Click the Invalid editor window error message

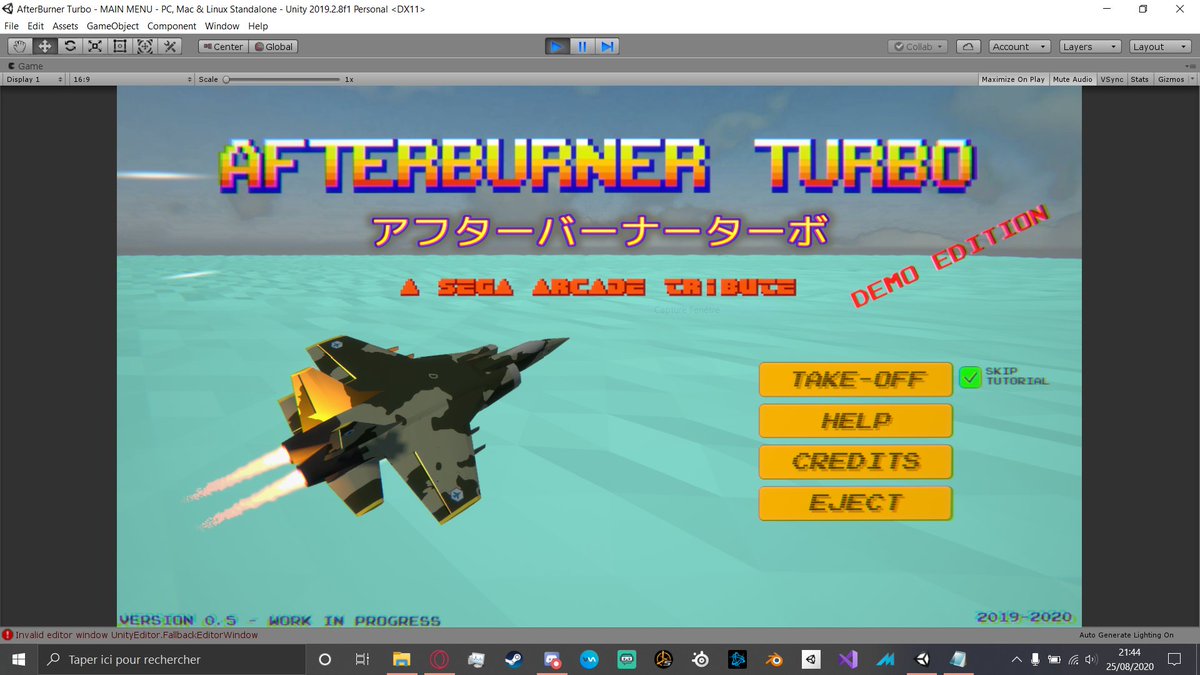click(137, 635)
